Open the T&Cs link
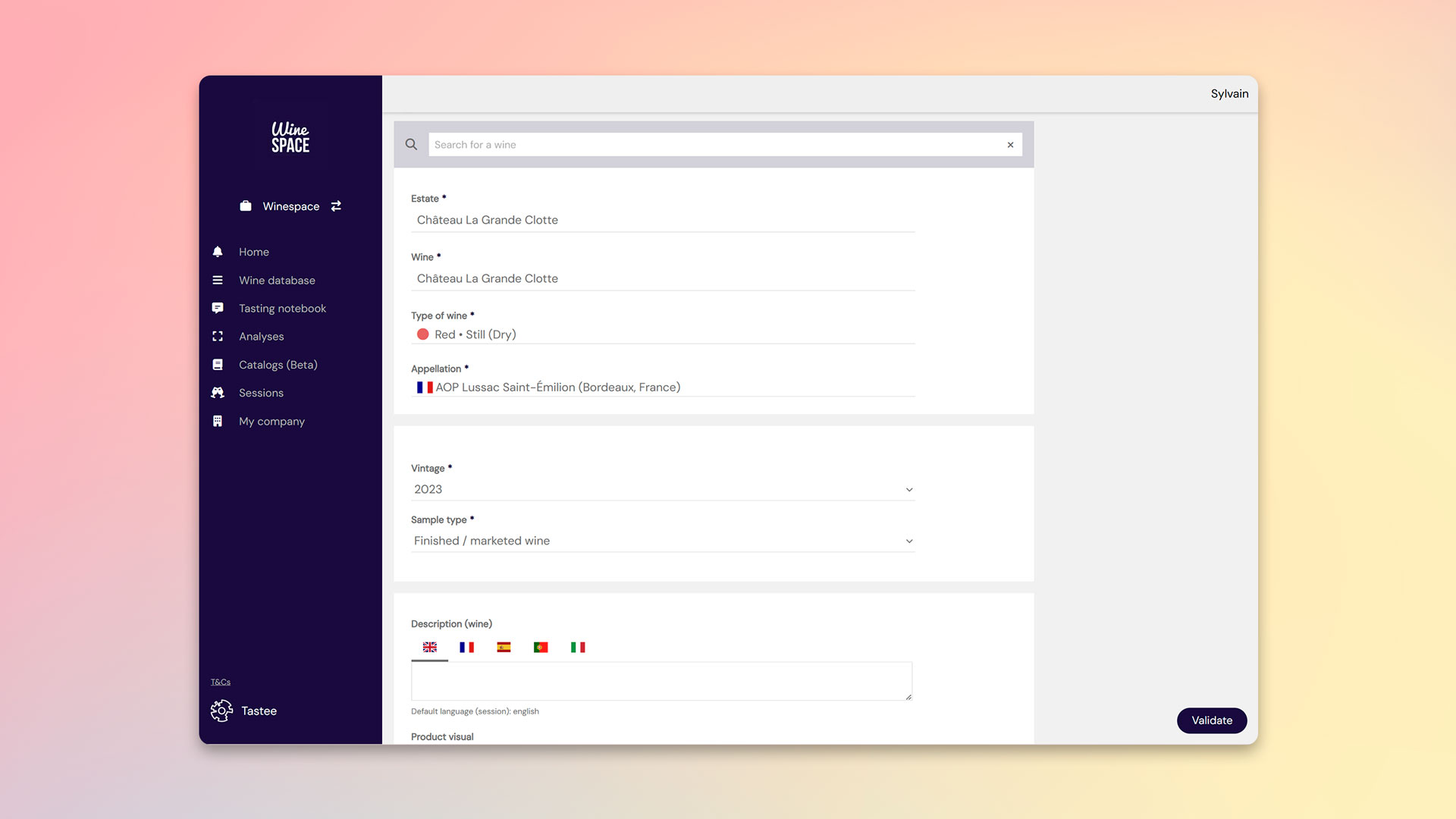This screenshot has height=819, width=1456. (x=221, y=682)
